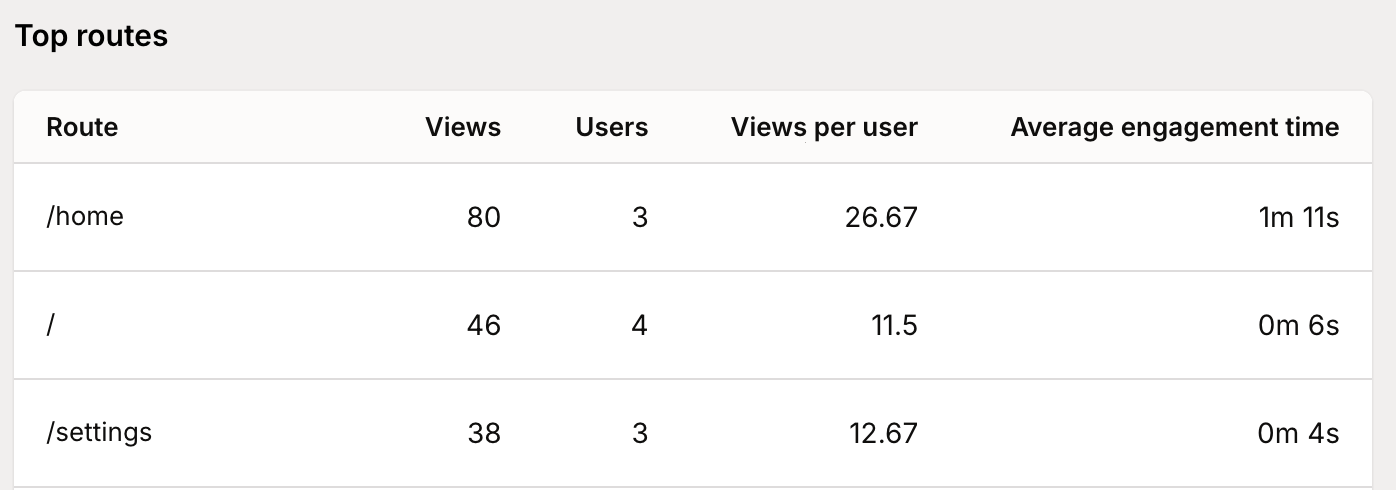
Task: Click the 38 views value for /settings
Action: [483, 433]
